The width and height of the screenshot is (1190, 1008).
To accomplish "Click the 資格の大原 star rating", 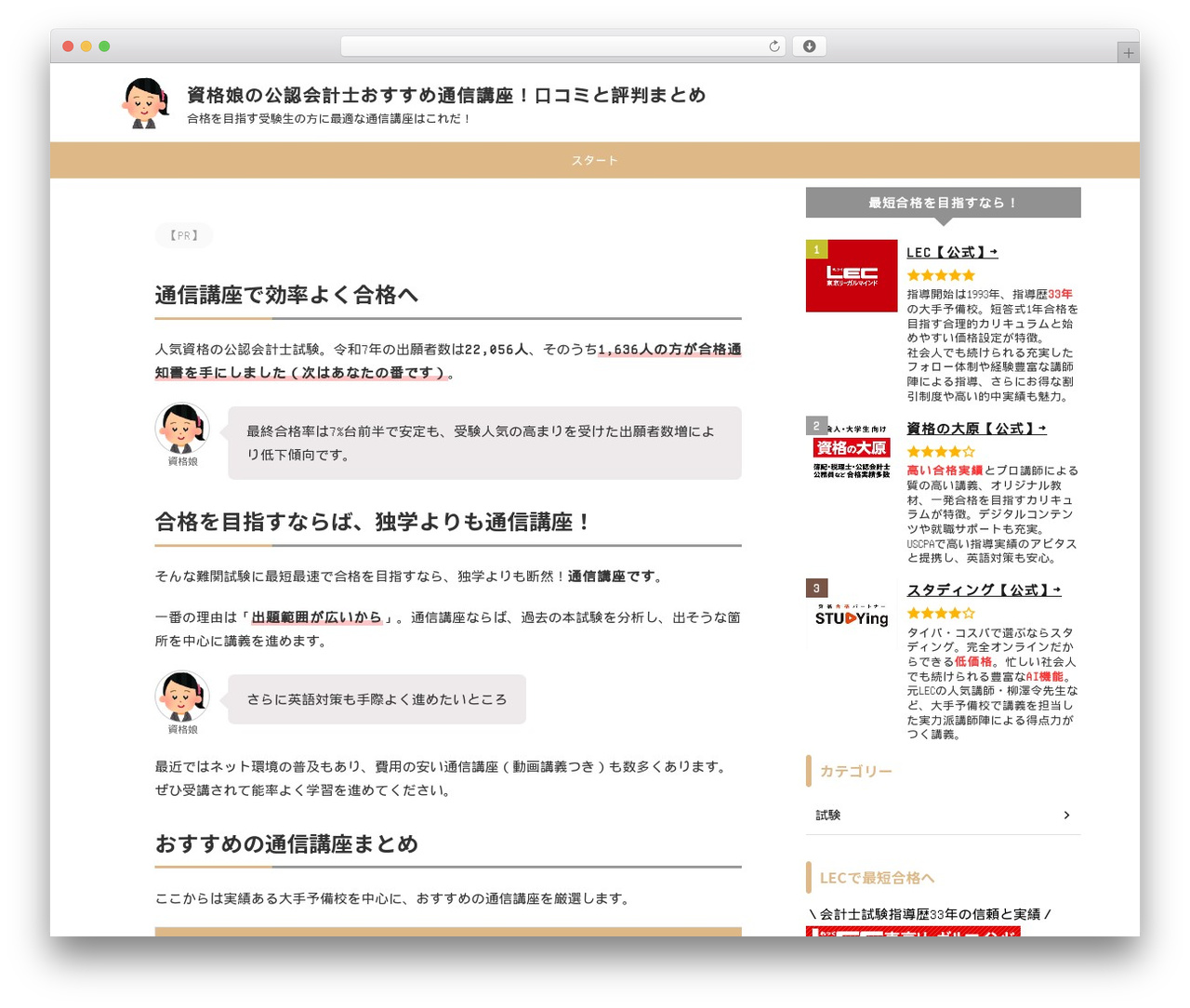I will 941,452.
